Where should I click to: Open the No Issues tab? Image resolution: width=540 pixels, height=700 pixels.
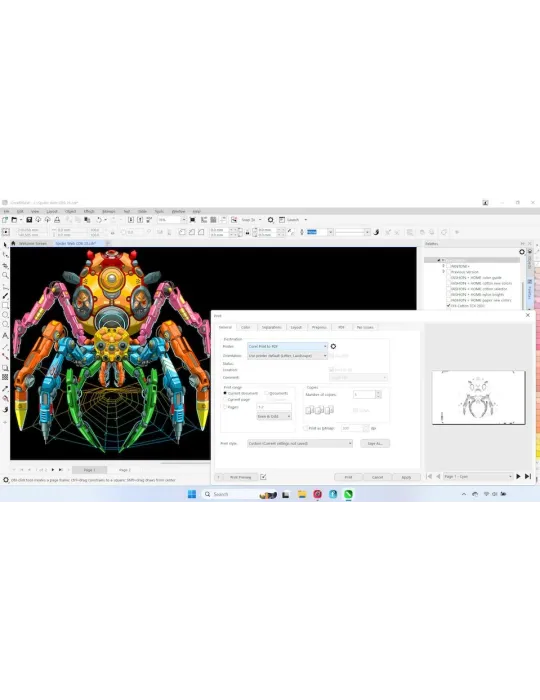tap(365, 327)
